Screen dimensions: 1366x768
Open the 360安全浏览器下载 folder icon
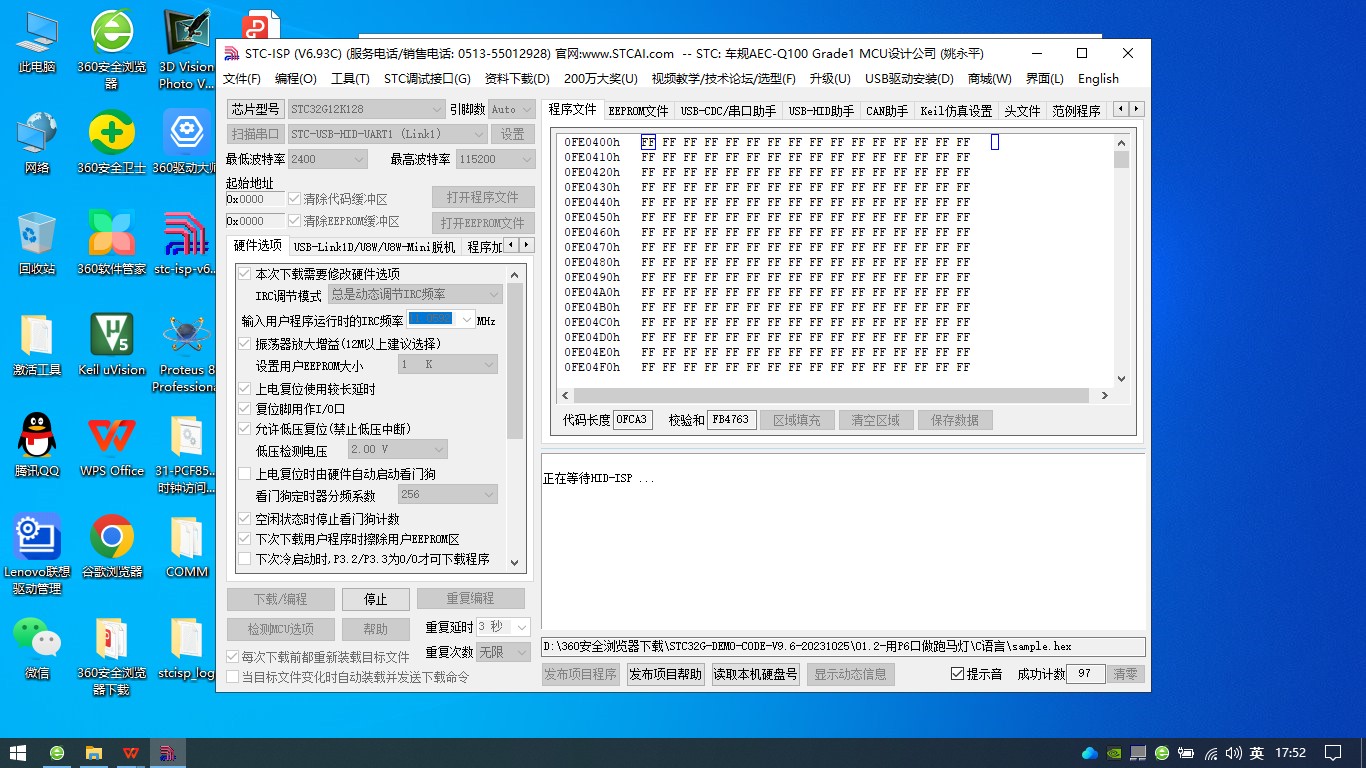112,655
